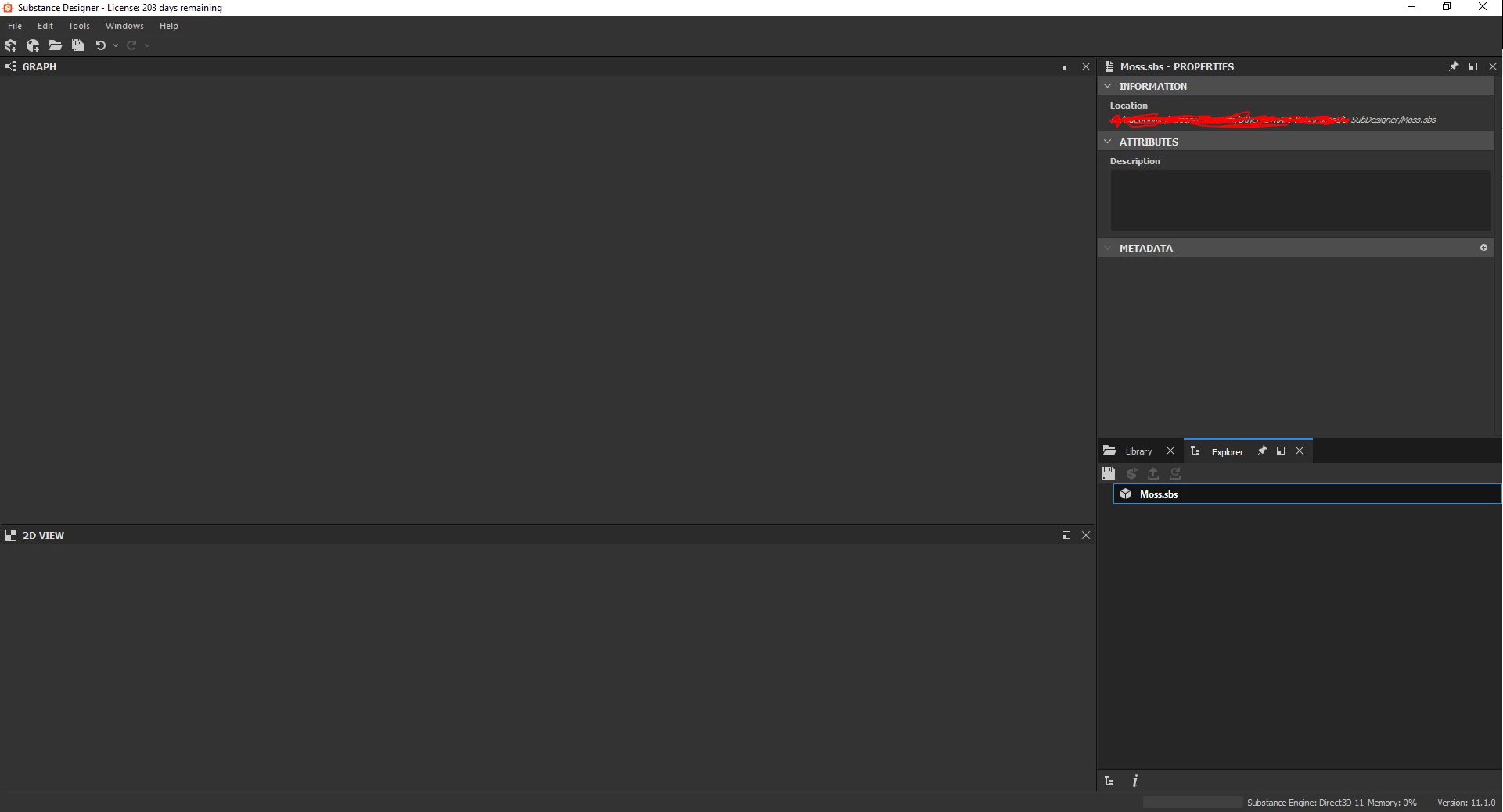Click the status bar progress bar

1192,803
